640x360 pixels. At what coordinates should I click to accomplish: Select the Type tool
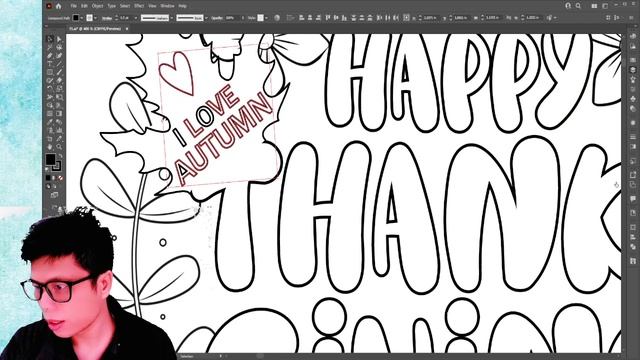tap(50, 64)
